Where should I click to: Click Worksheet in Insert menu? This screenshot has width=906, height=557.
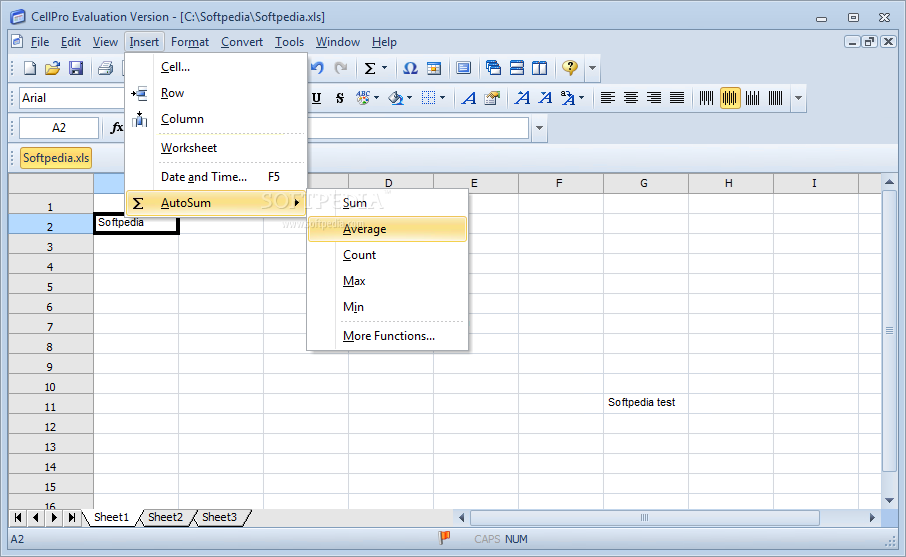tap(216, 148)
